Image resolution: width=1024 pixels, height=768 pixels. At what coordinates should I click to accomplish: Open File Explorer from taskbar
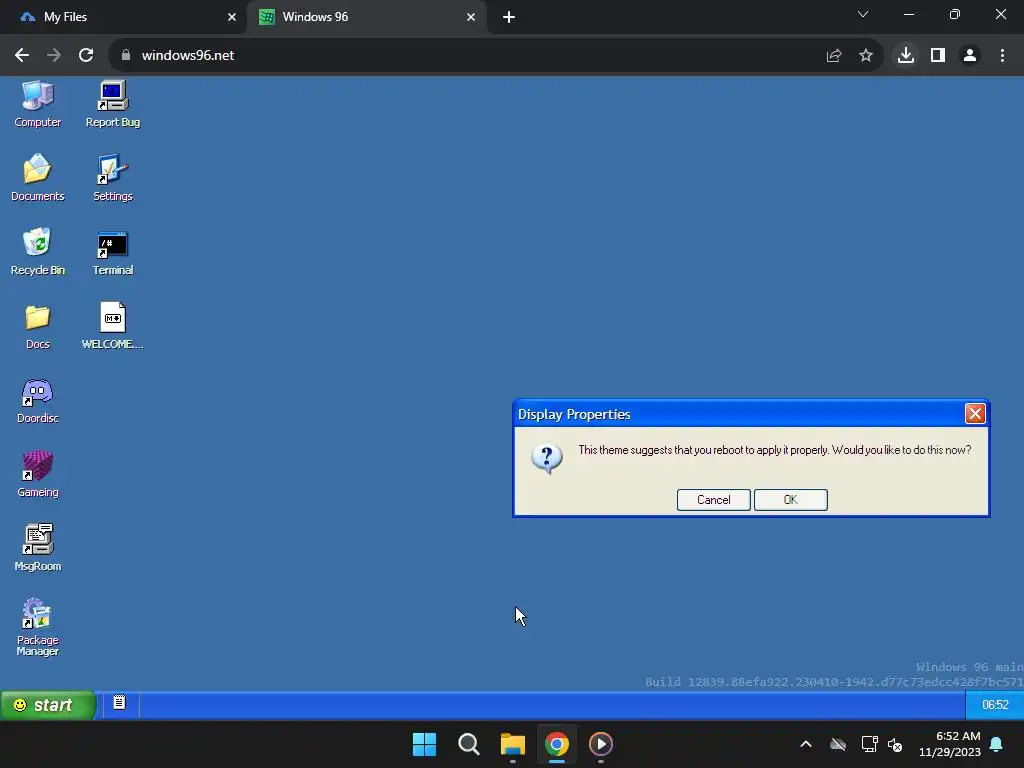pos(513,744)
